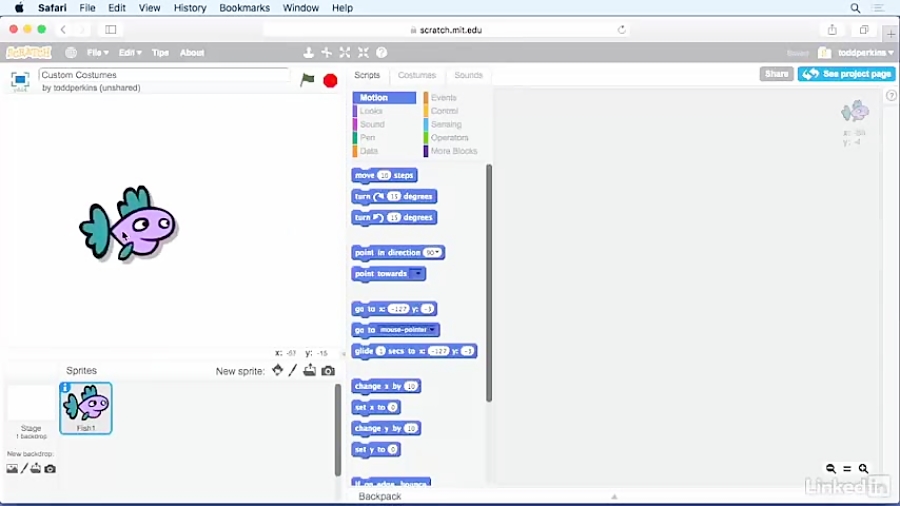Choose backdrop from library

12,469
